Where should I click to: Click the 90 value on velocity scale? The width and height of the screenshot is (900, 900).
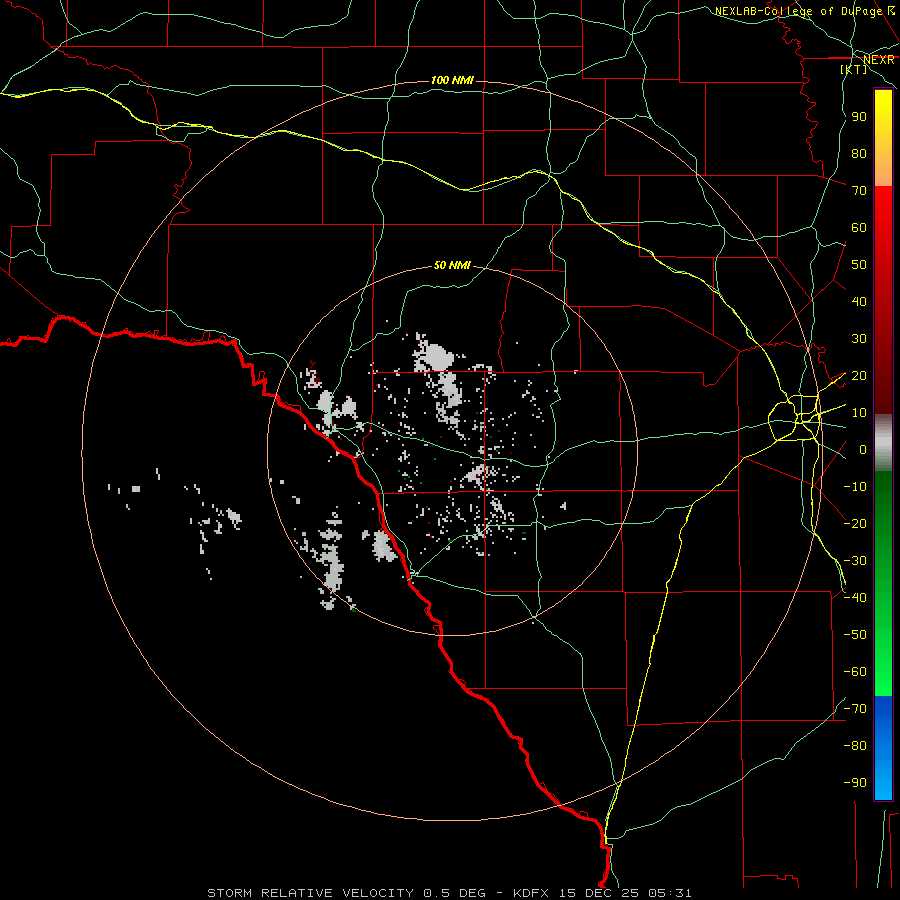(859, 117)
